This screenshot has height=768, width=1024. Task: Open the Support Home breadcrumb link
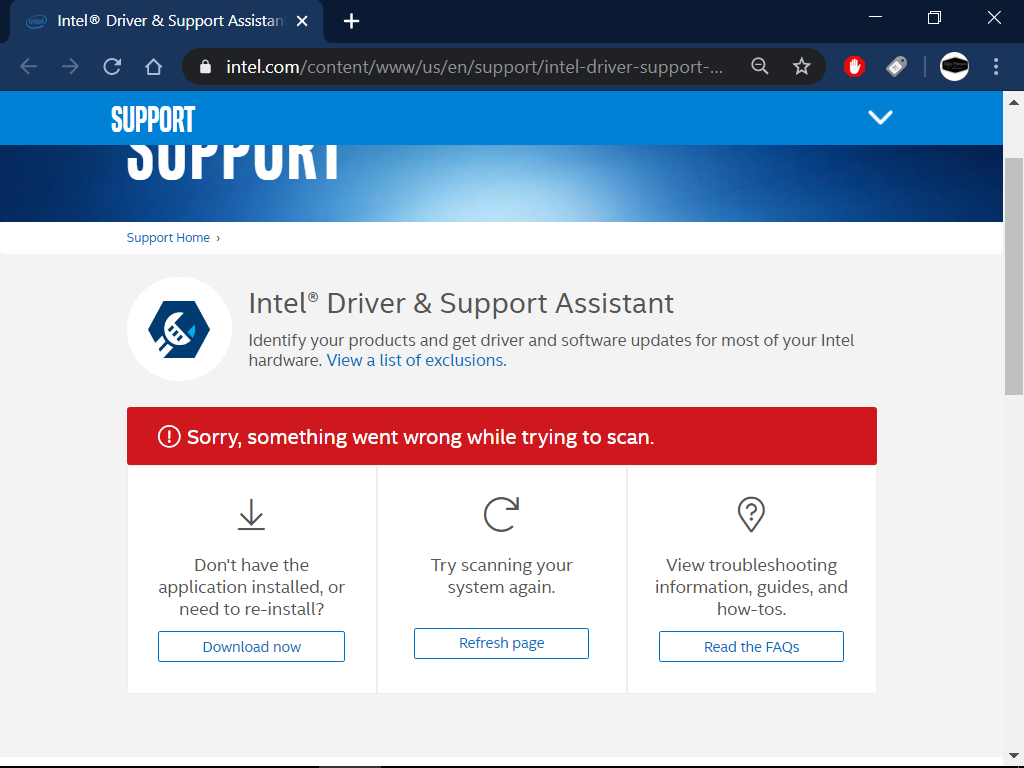pos(168,238)
